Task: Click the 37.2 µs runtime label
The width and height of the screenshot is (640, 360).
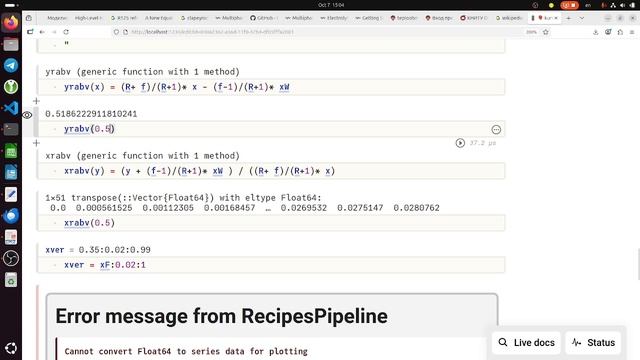Action: (x=483, y=143)
